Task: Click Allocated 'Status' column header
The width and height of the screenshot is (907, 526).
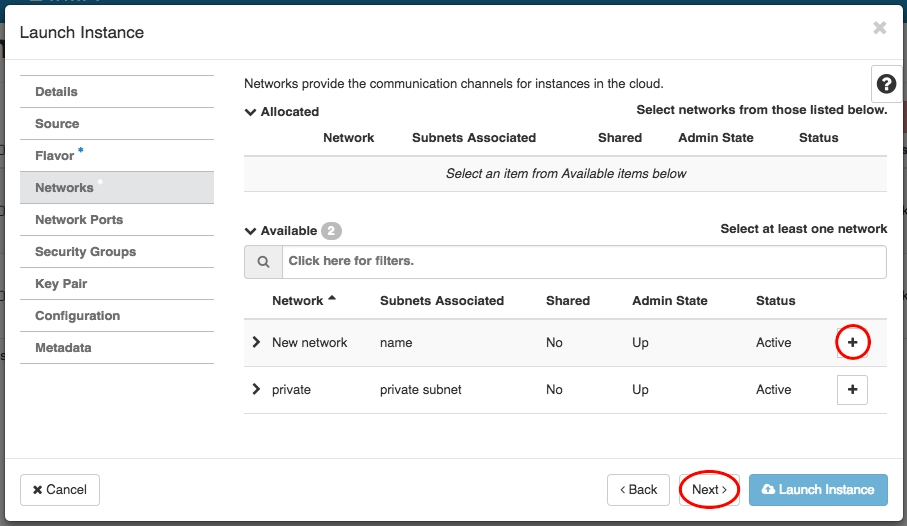Action: 818,138
